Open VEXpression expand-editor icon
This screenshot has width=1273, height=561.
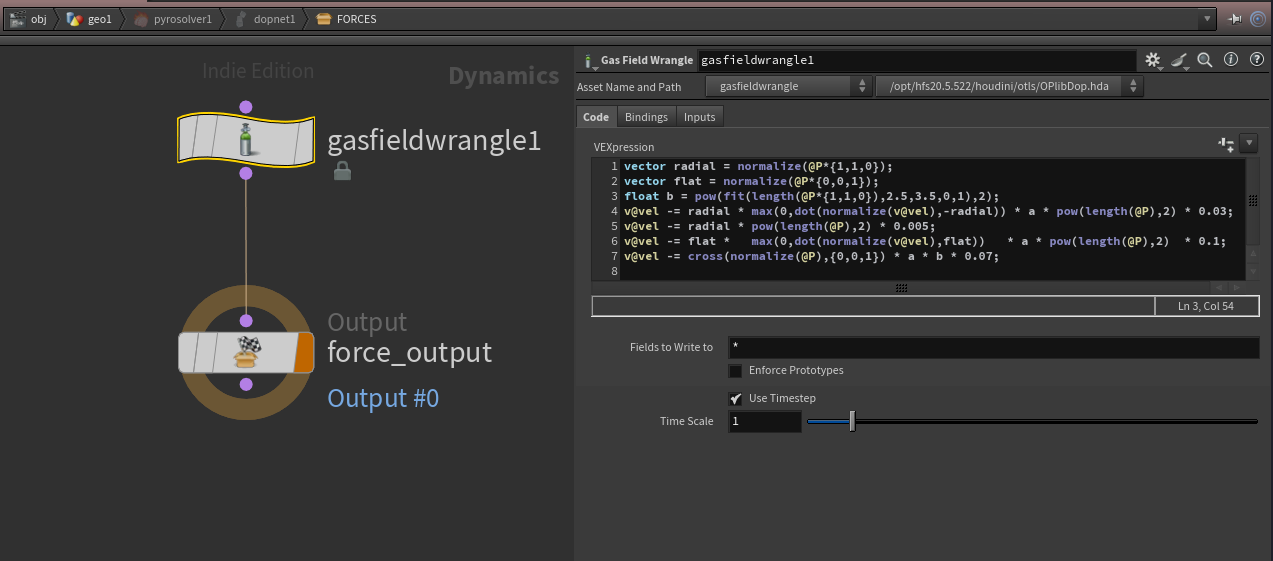coord(1225,145)
